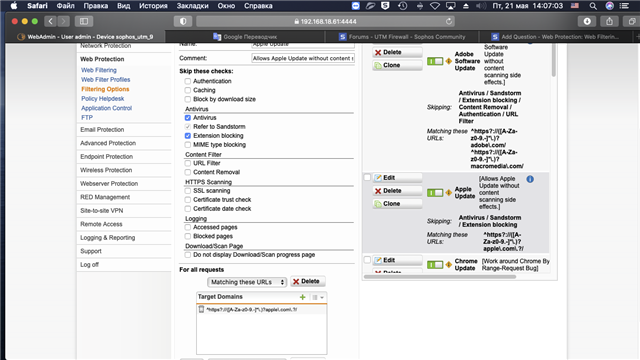Click the Share toolbar icon
Image resolution: width=640 pixels, height=360 pixels.
tap(609, 21)
